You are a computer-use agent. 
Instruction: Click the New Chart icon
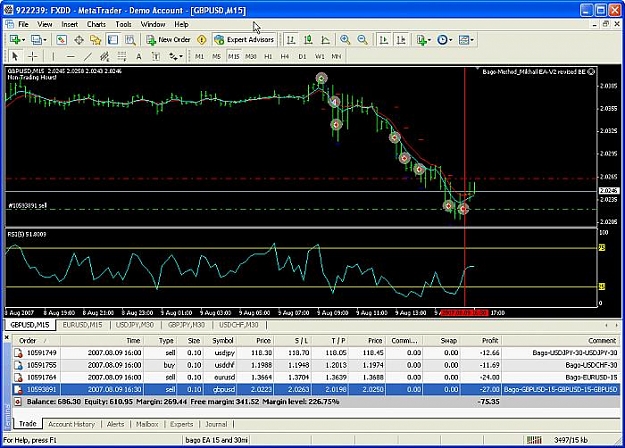tap(15, 40)
